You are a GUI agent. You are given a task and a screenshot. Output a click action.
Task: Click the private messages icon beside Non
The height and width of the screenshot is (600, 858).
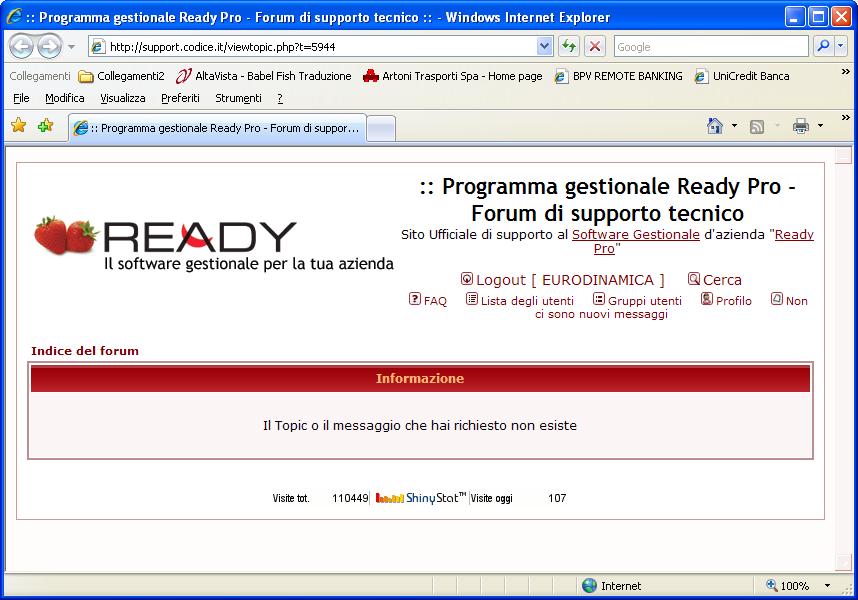tap(776, 299)
